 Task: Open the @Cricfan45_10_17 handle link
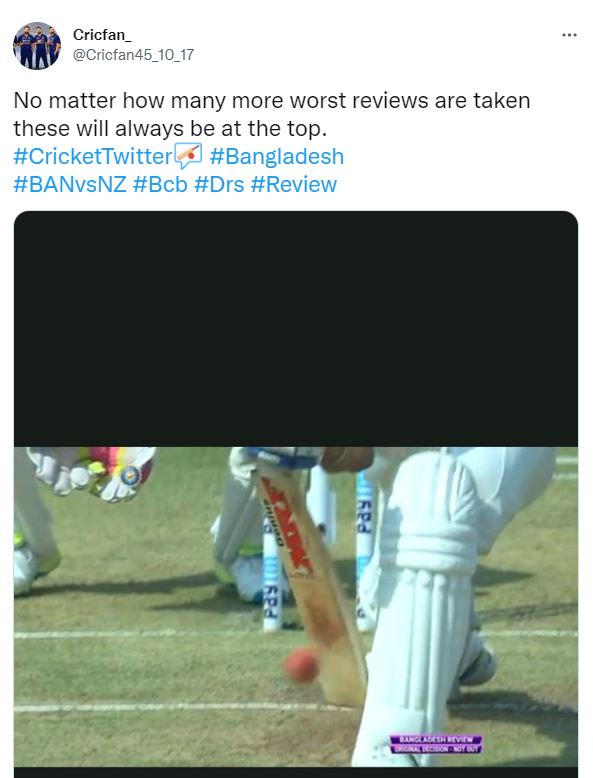tap(133, 55)
